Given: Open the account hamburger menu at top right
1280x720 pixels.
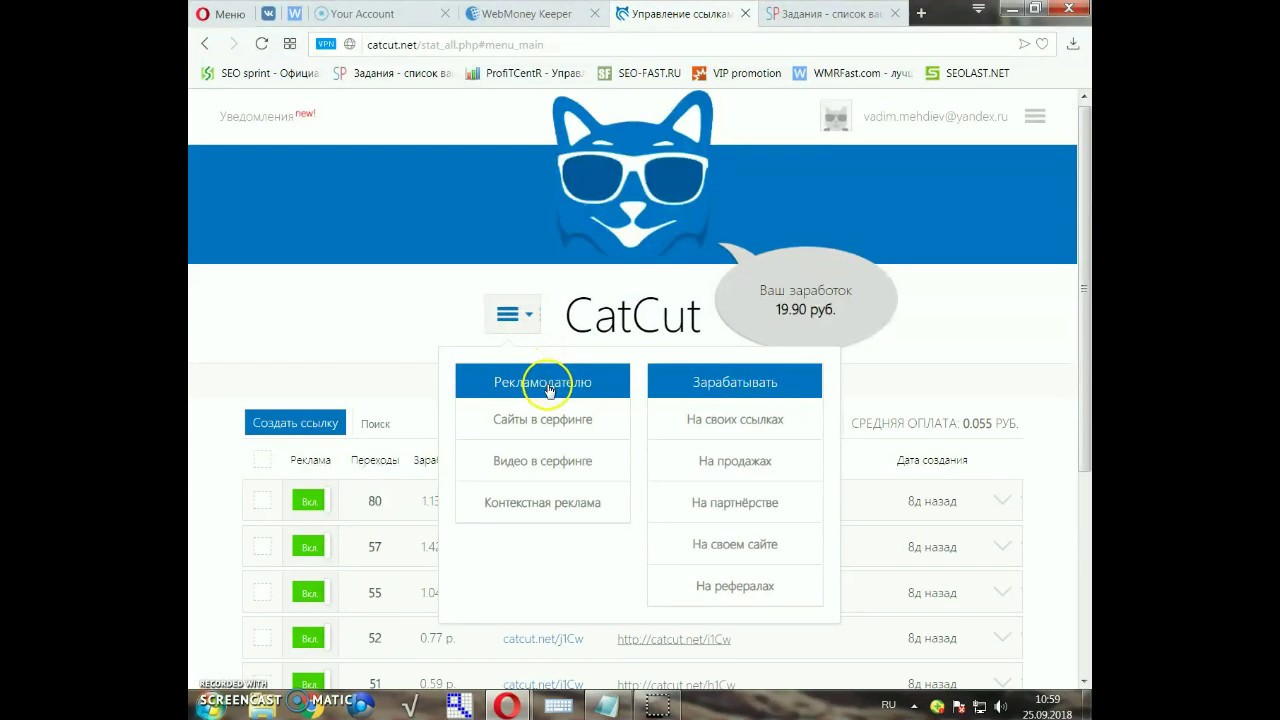Looking at the screenshot, I should (x=1035, y=116).
